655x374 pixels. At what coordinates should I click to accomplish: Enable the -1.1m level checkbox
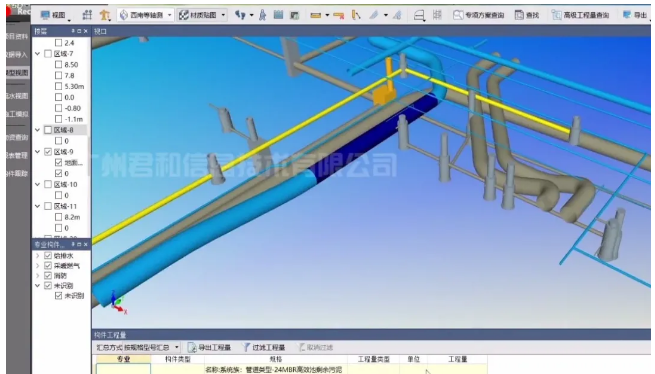coord(58,119)
